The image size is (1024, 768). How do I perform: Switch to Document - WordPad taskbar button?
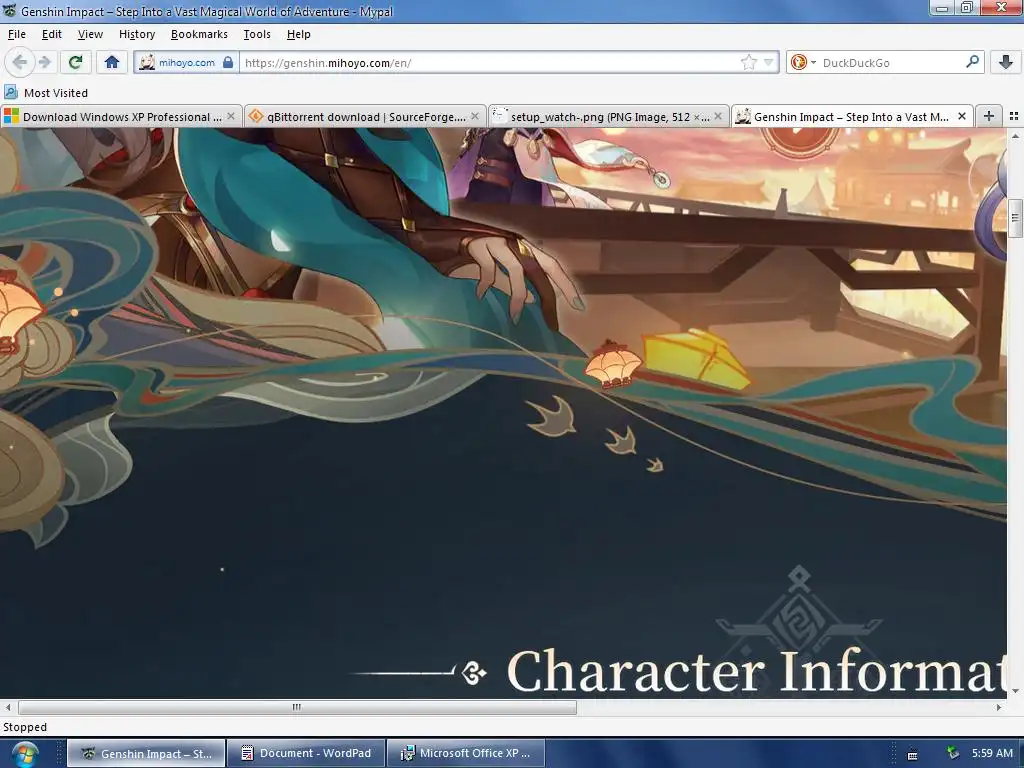[x=306, y=754]
